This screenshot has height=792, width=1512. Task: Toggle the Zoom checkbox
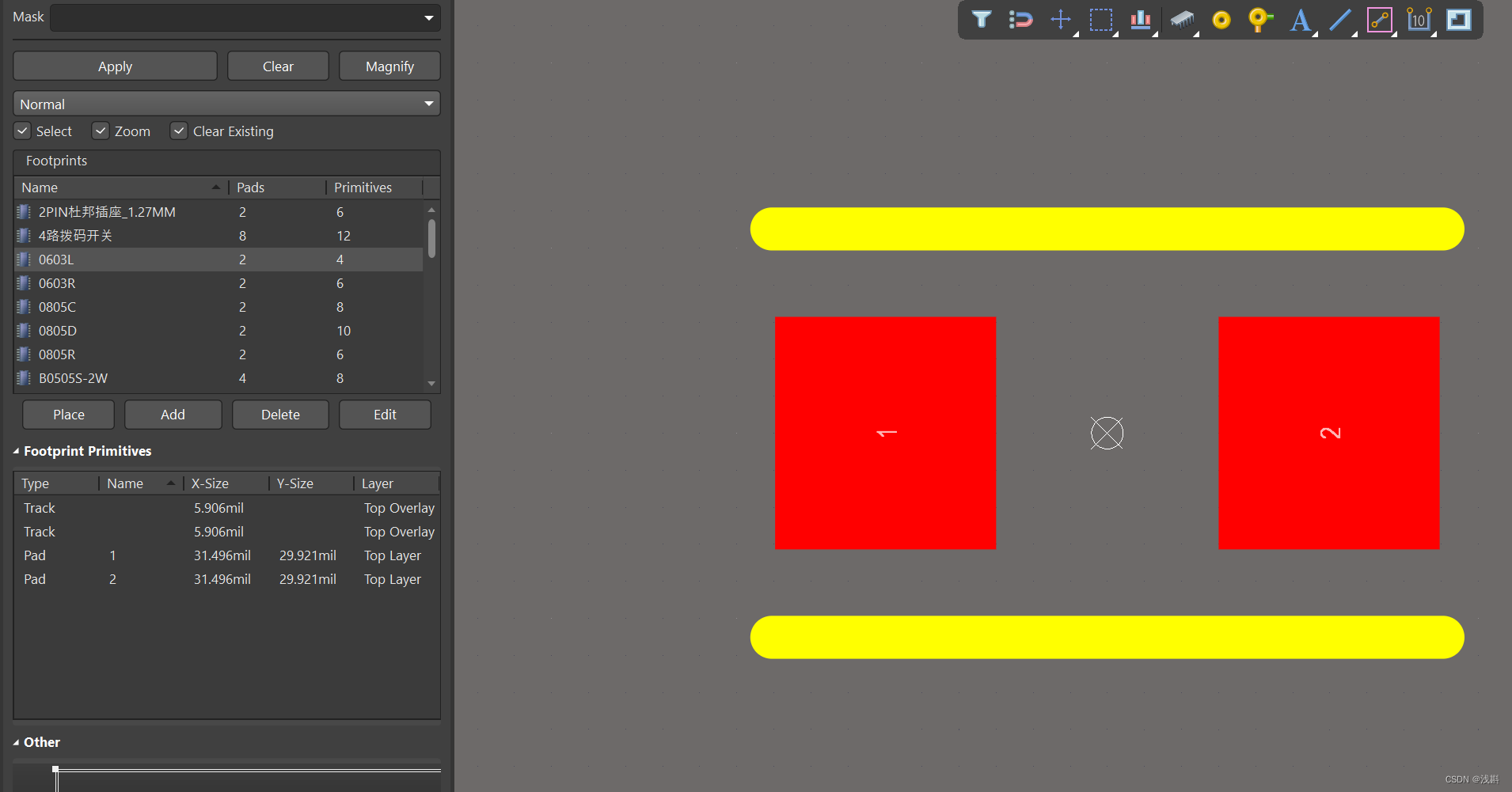(x=101, y=131)
